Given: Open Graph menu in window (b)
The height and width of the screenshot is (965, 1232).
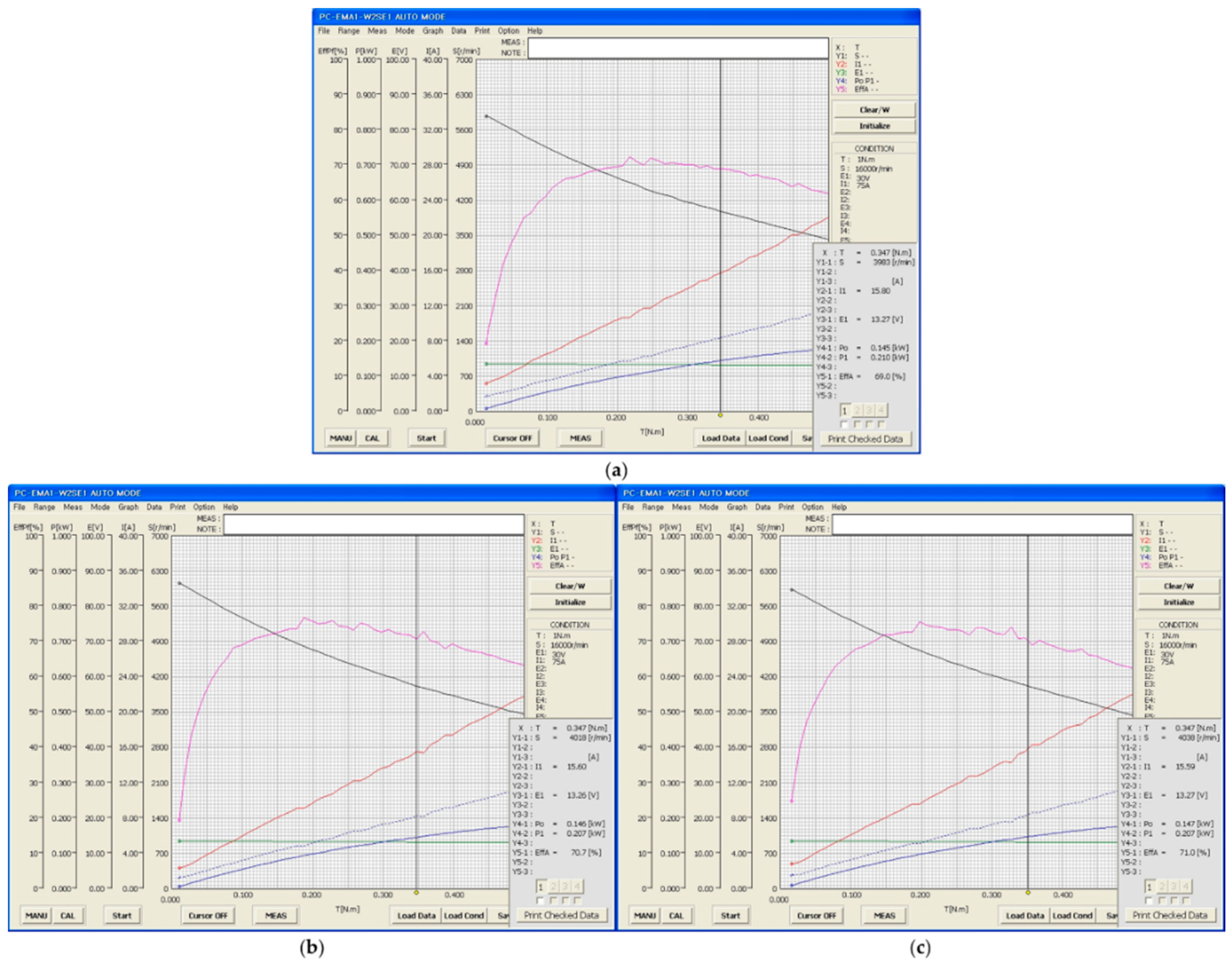Looking at the screenshot, I should pyautogui.click(x=128, y=507).
